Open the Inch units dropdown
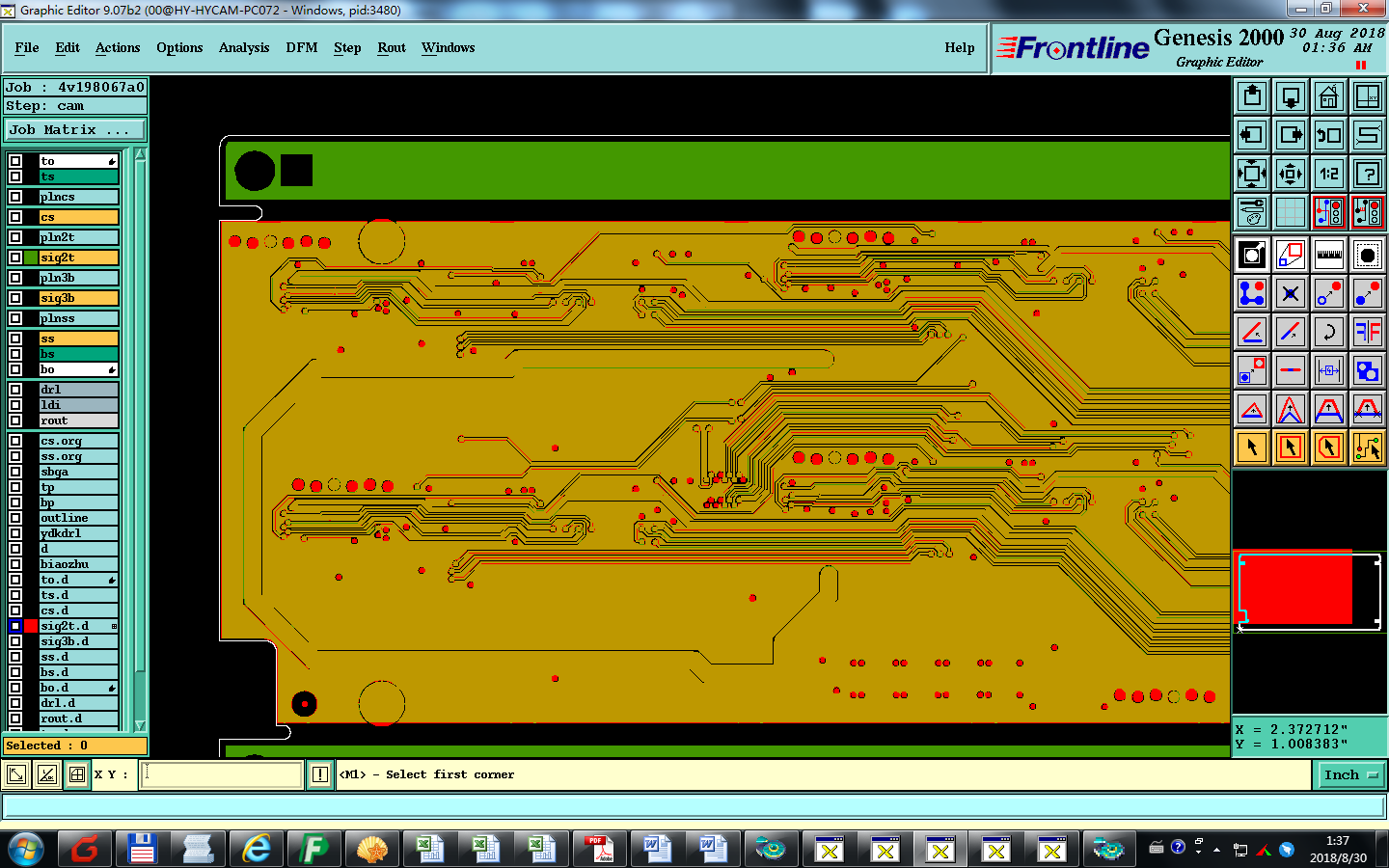Viewport: 1389px width, 868px height. (x=1348, y=774)
